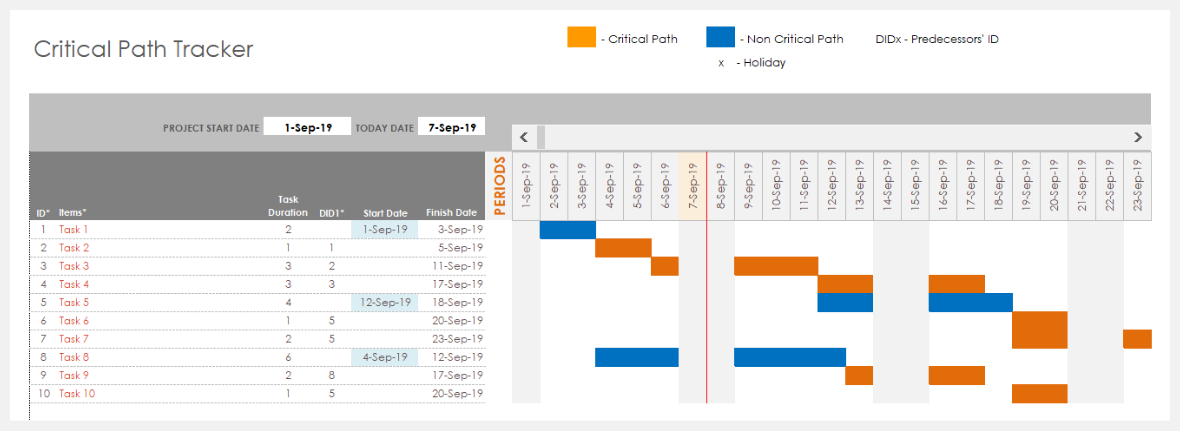
Task: Click the blue Non Critical Path swatch
Action: pos(720,38)
